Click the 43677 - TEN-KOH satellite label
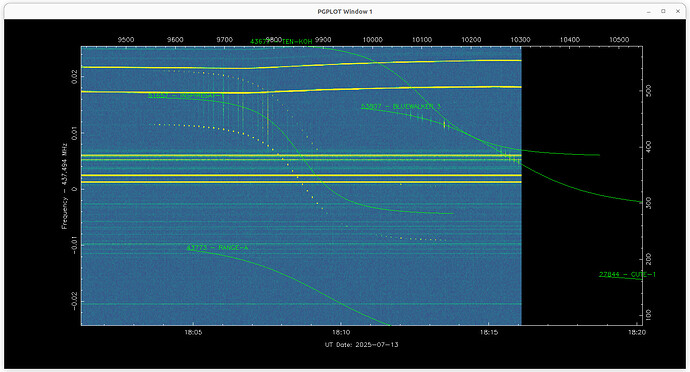The image size is (690, 372). click(281, 42)
